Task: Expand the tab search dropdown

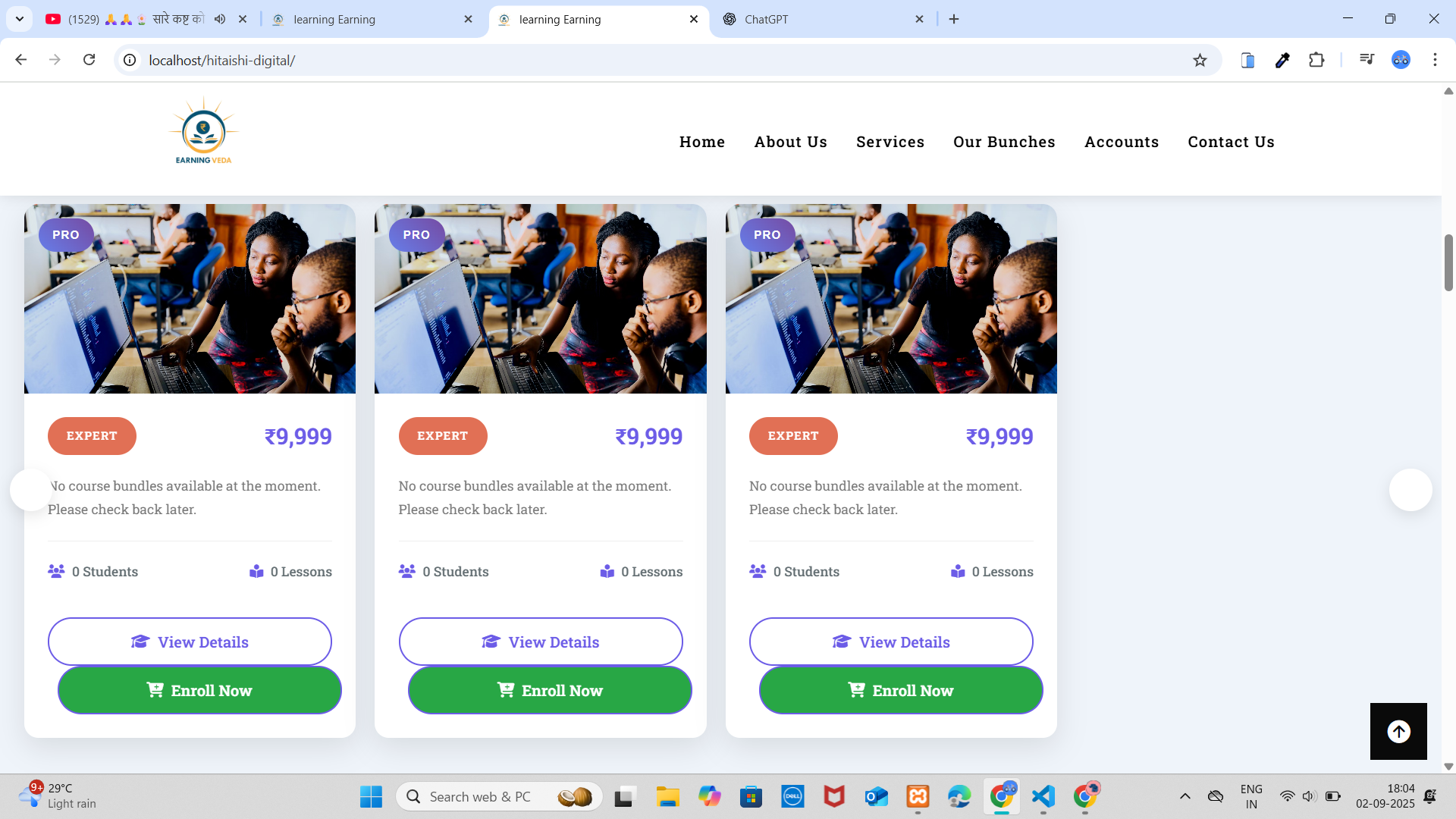Action: (20, 19)
